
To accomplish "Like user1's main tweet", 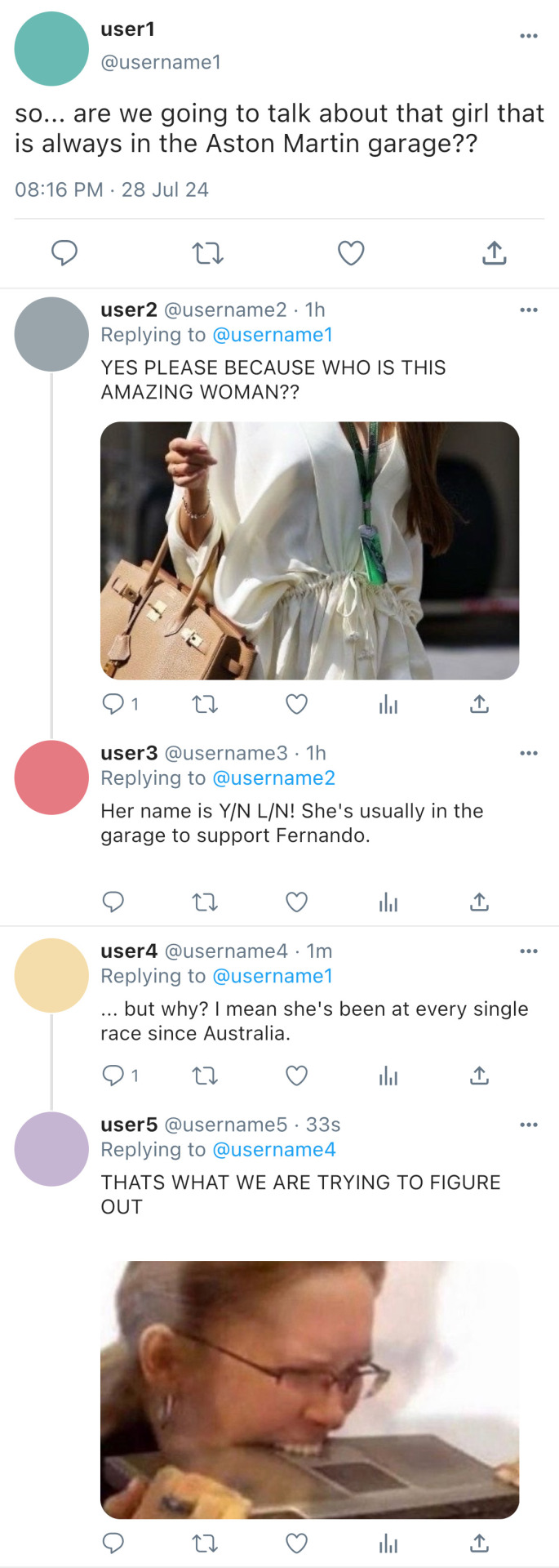I will [x=351, y=253].
